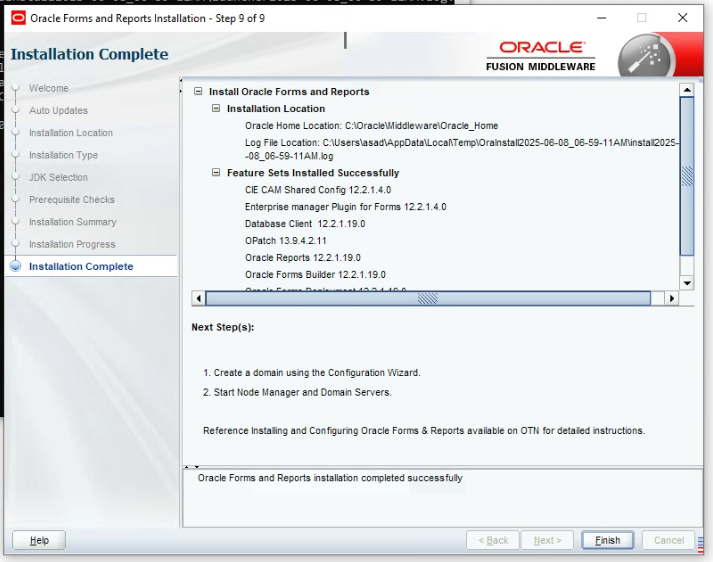This screenshot has width=713, height=562.
Task: Collapse Install Oracle Forms and Reports node
Action: [x=198, y=91]
